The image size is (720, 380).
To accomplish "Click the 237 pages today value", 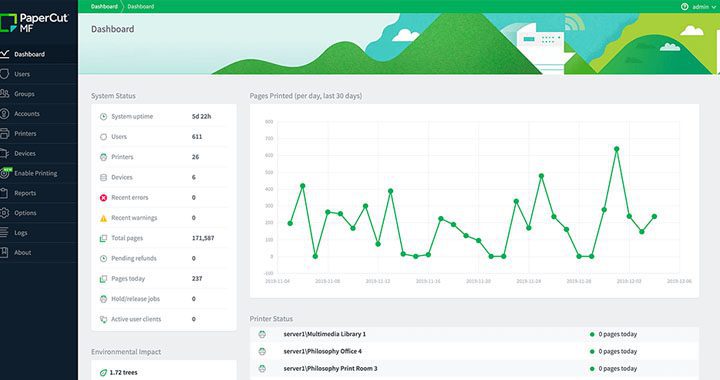I will coord(197,279).
